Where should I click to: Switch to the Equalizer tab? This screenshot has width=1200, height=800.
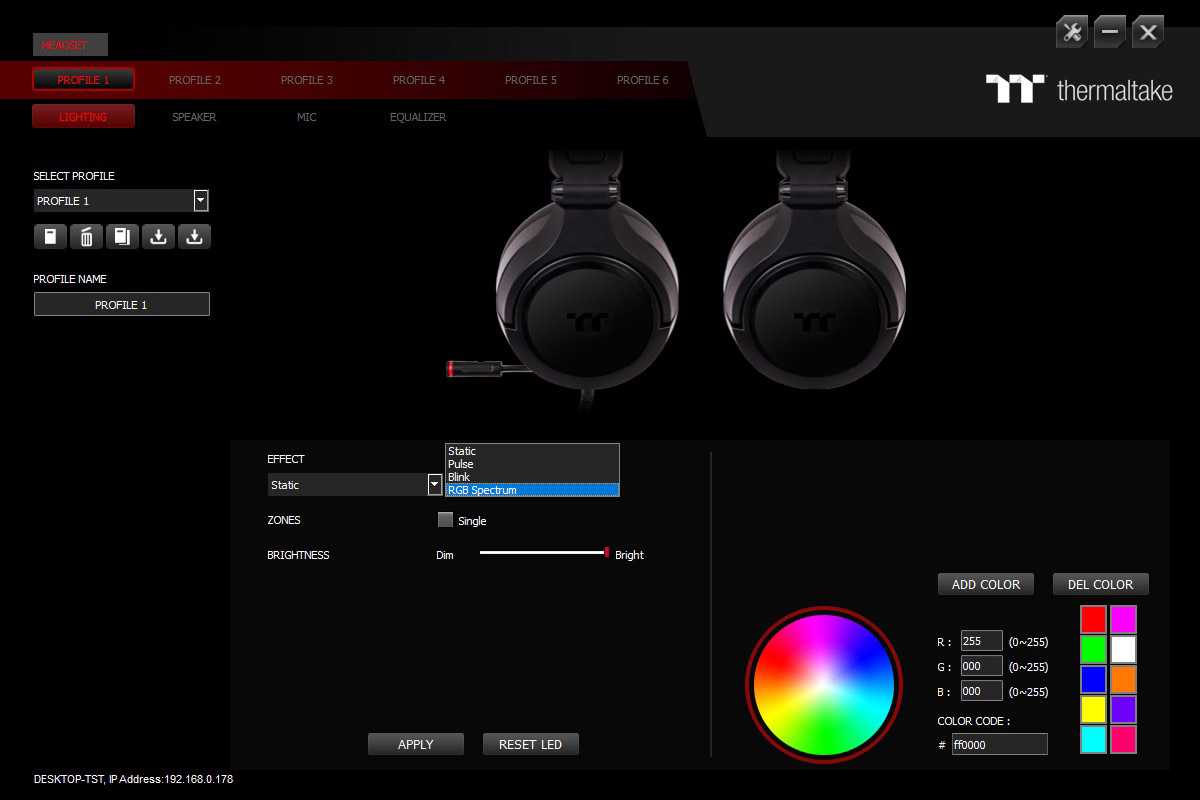(418, 117)
